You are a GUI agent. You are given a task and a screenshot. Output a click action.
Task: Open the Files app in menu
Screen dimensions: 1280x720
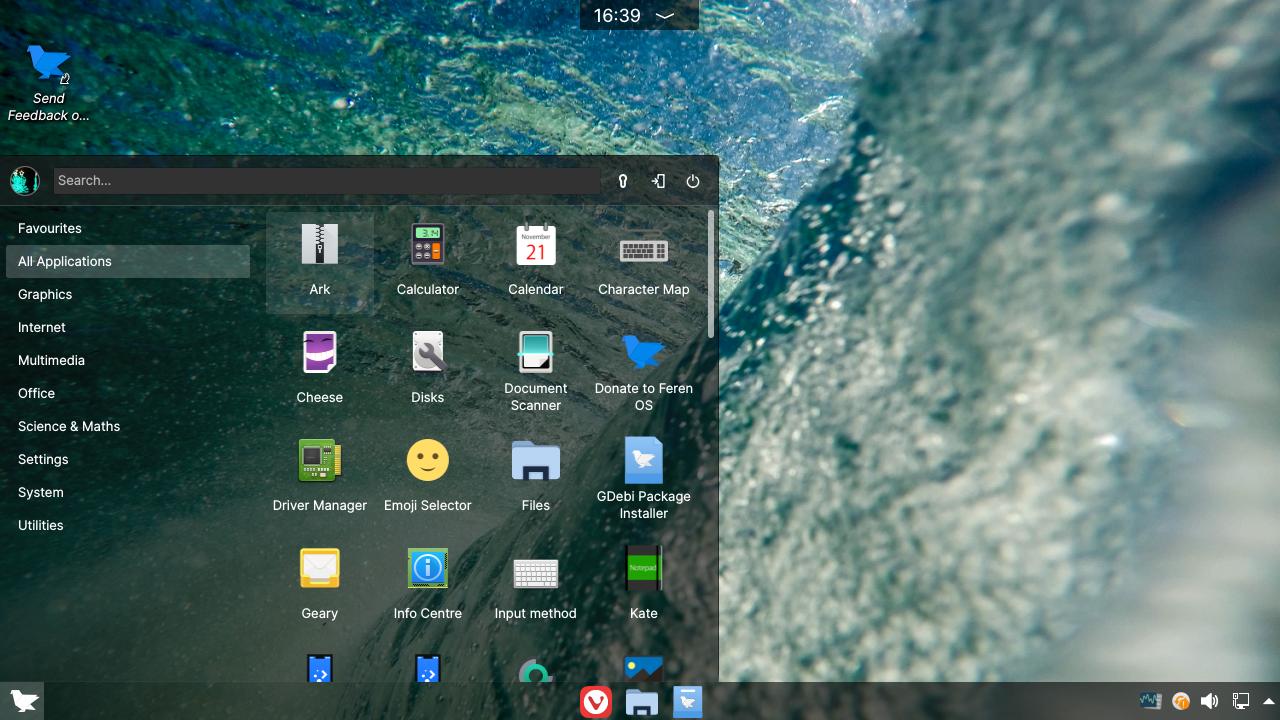pos(536,478)
